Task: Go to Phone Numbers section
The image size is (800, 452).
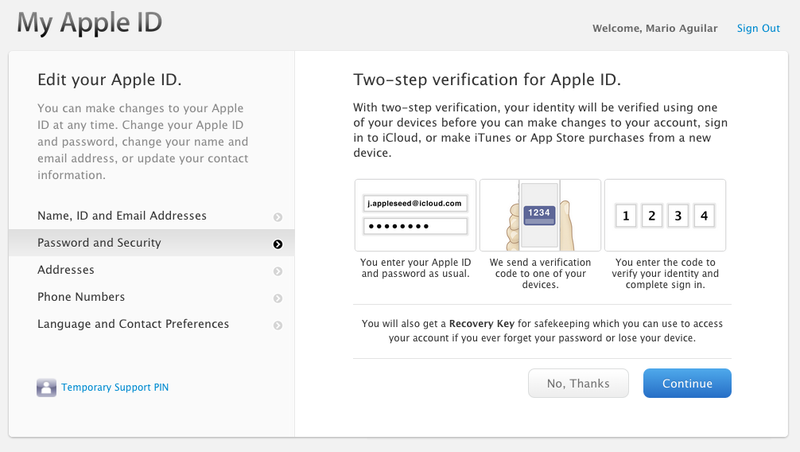Action: 152,297
